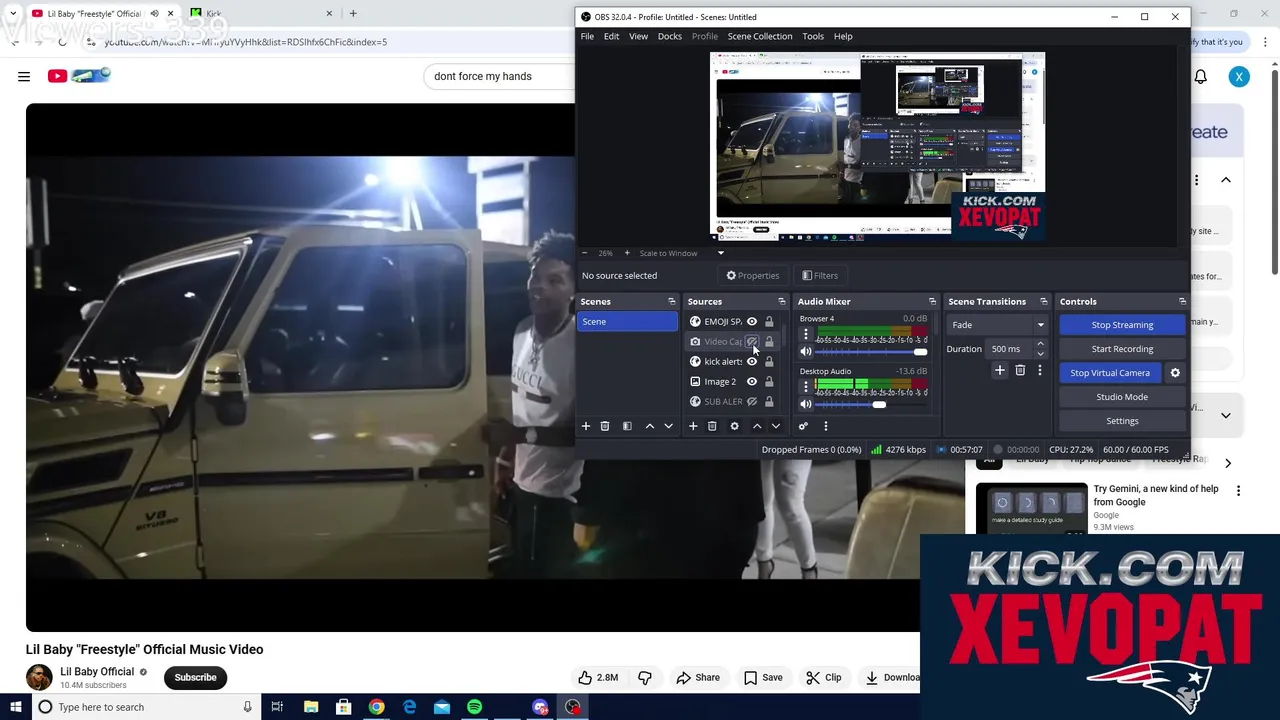
Task: Show next YouTube filter chips arrow
Action: pyautogui.click(x=1228, y=463)
